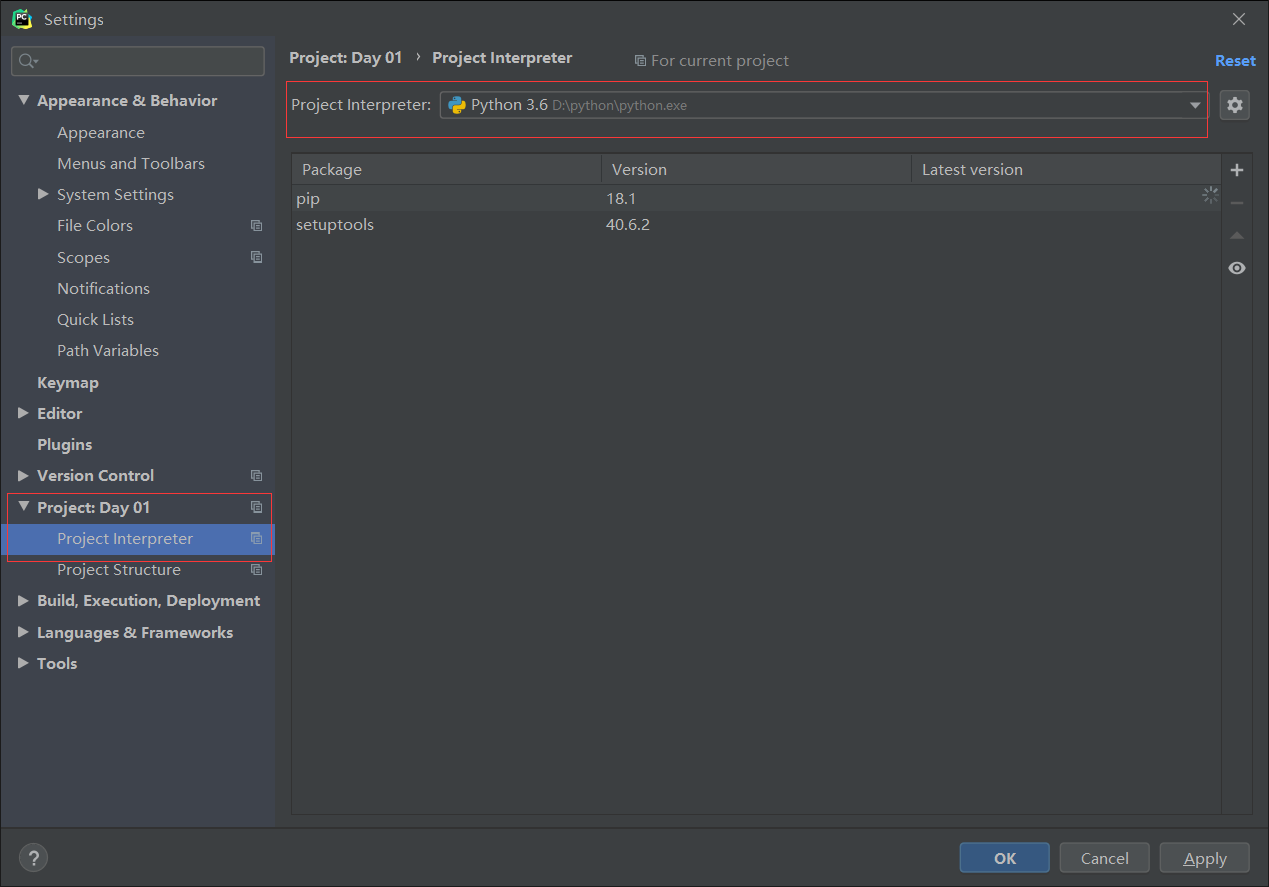Screen dimensions: 1269x887
Task: Open Menus and Toolbars settings
Action: (131, 163)
